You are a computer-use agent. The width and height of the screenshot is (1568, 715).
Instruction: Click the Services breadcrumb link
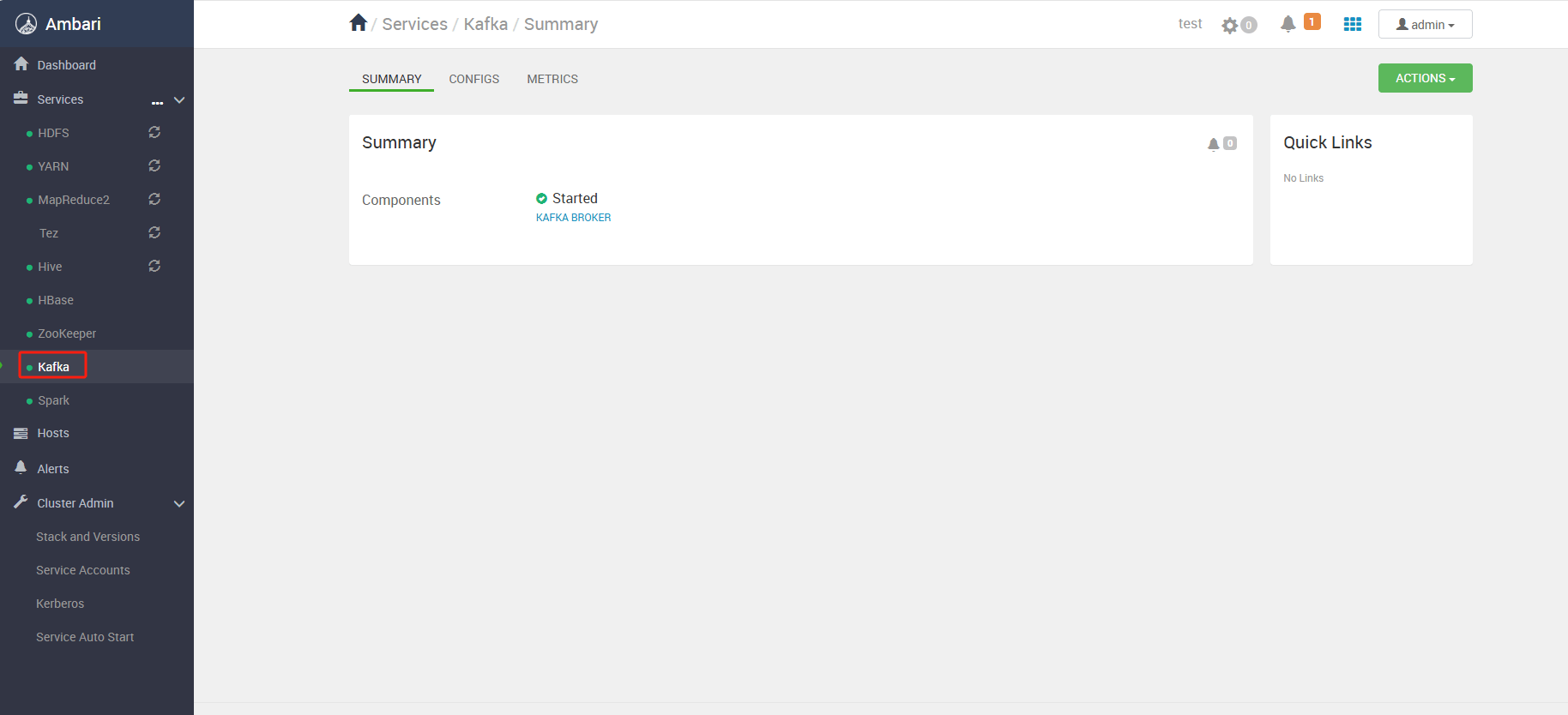[x=415, y=24]
